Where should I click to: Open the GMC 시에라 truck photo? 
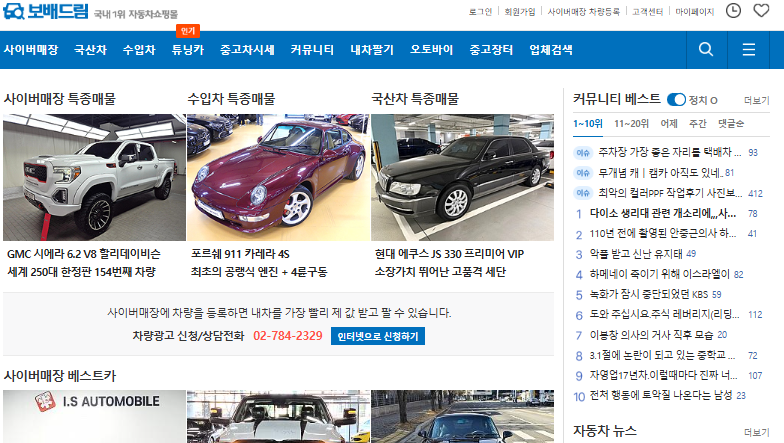94,178
